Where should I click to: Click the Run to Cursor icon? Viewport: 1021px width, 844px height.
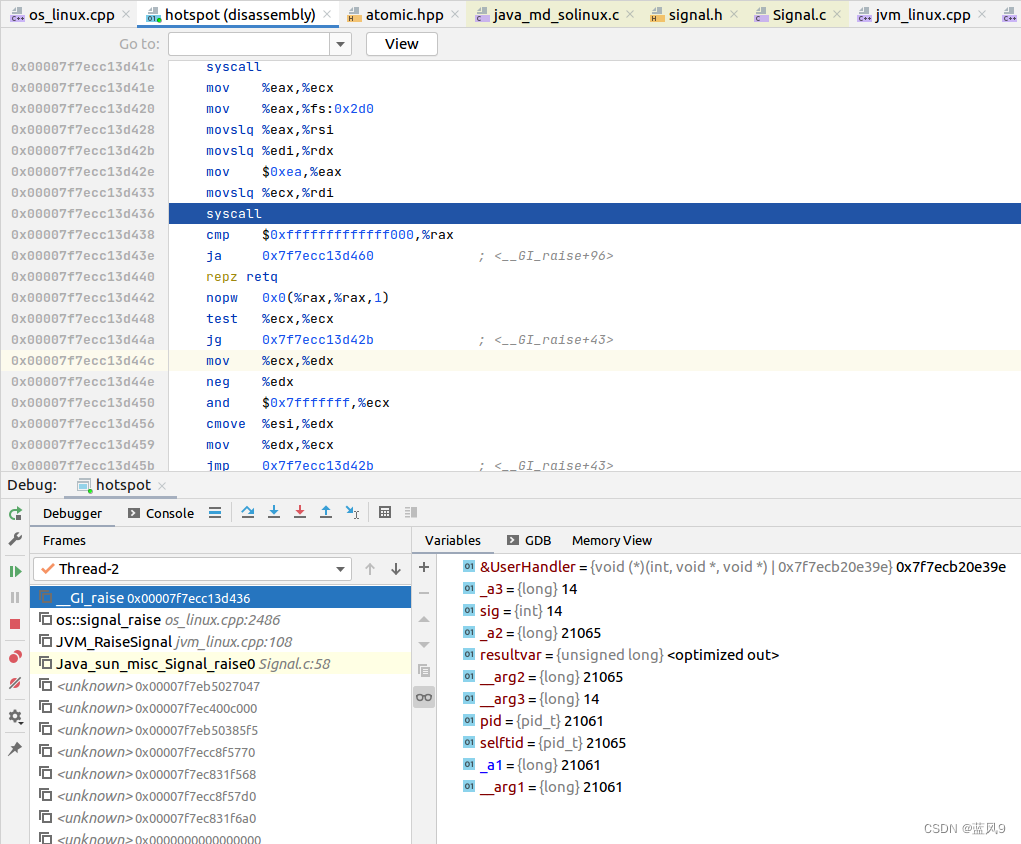point(352,512)
